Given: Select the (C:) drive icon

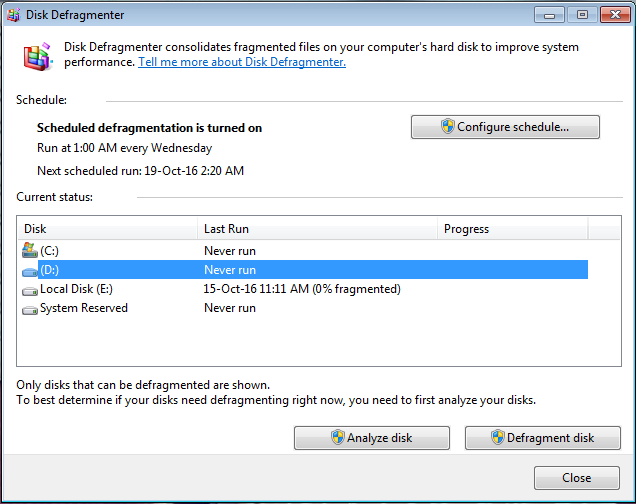Looking at the screenshot, I should coord(29,251).
